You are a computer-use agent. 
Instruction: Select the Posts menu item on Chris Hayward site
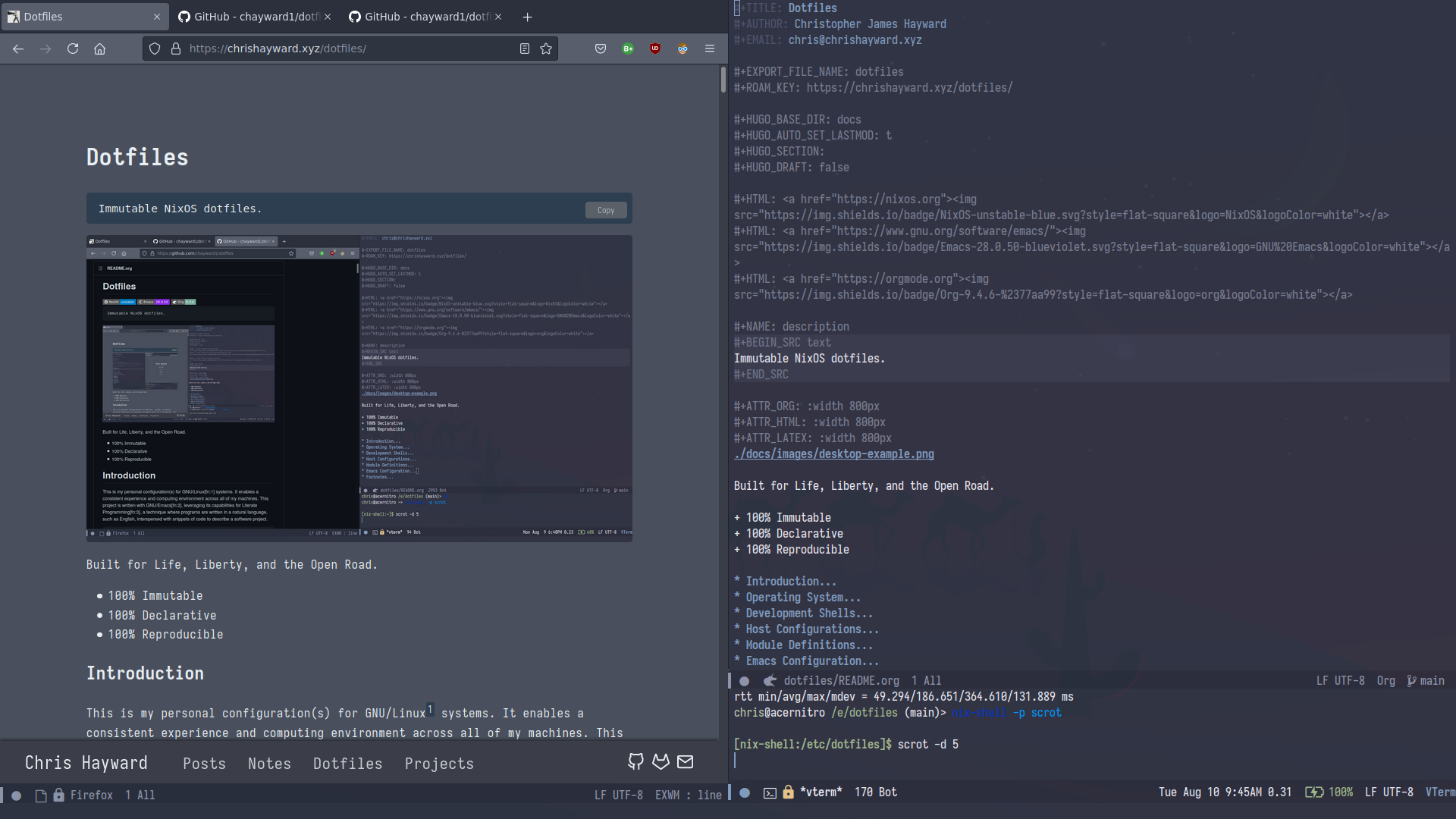(x=204, y=763)
